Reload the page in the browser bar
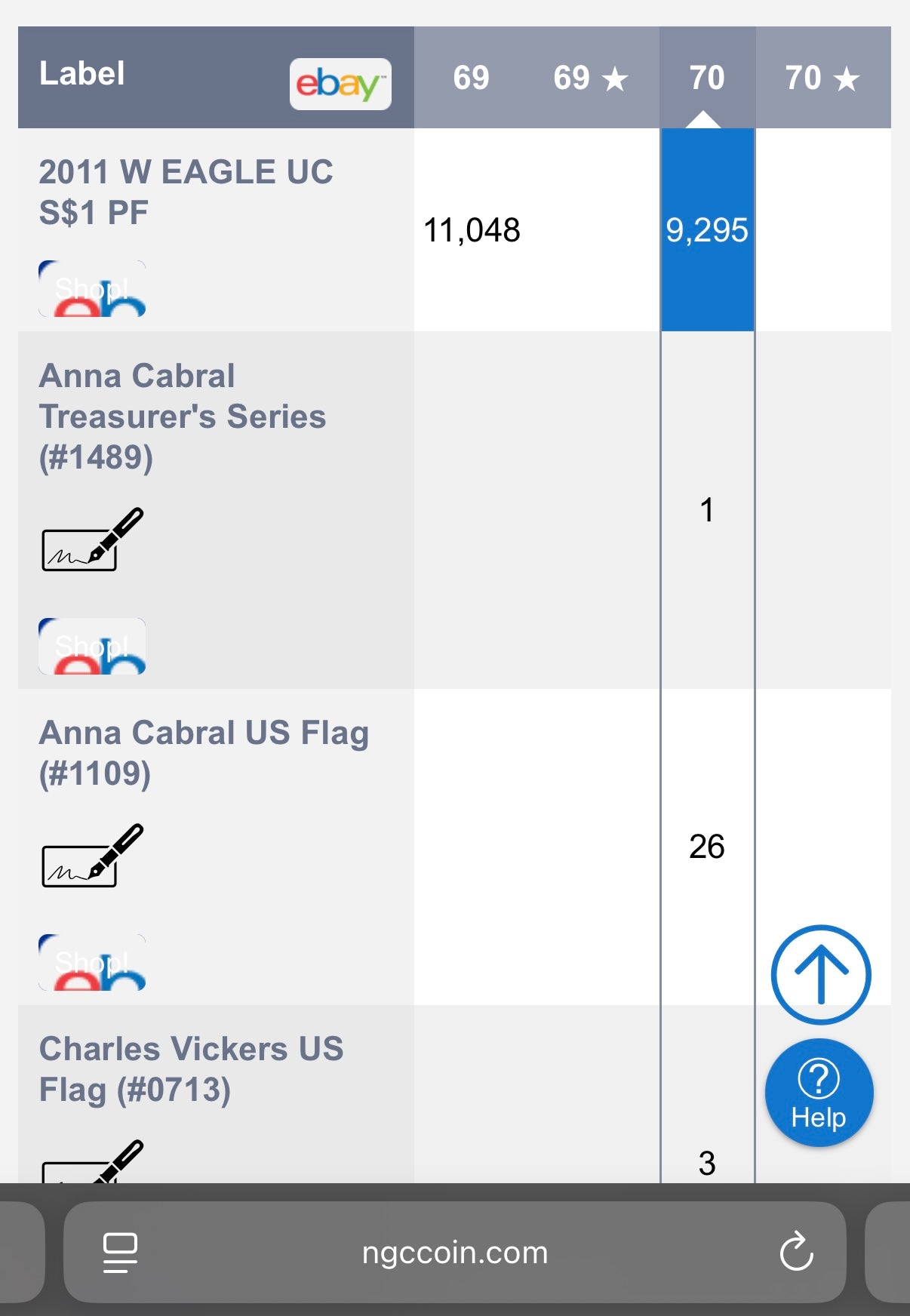 (796, 1253)
